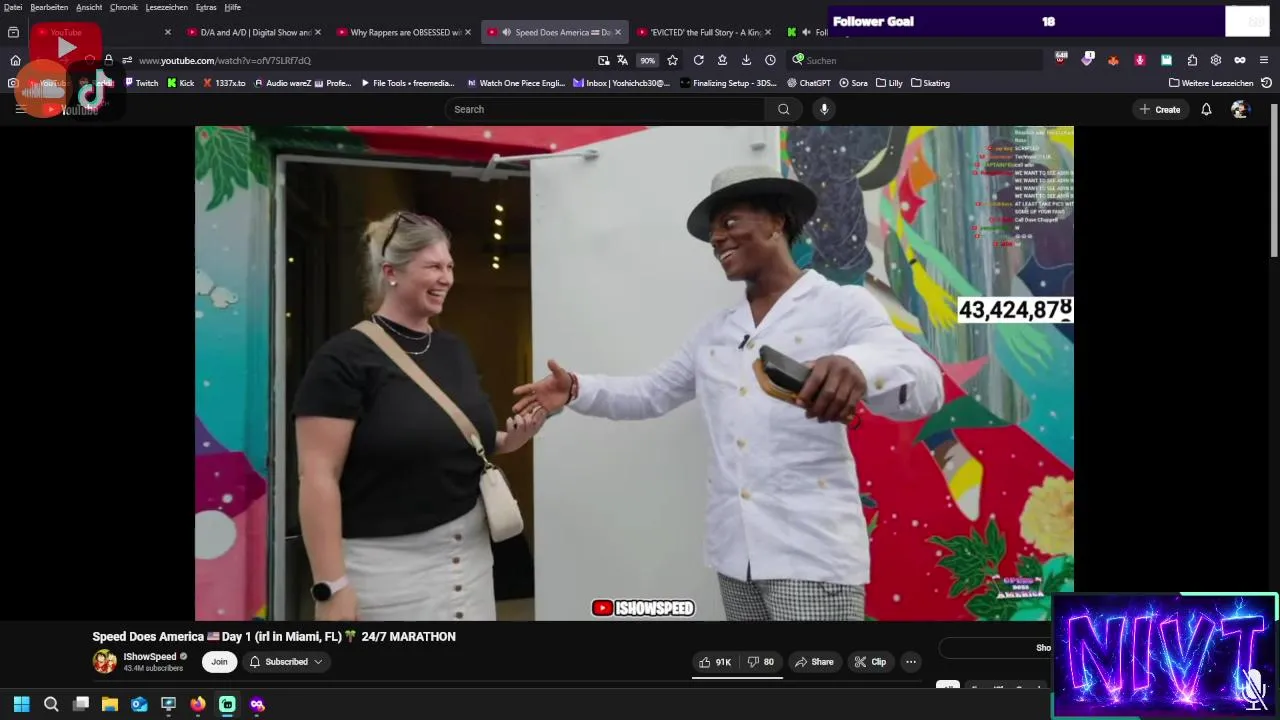Click the YouTube search box
Viewport: 1280px width, 720px height.
(x=605, y=109)
